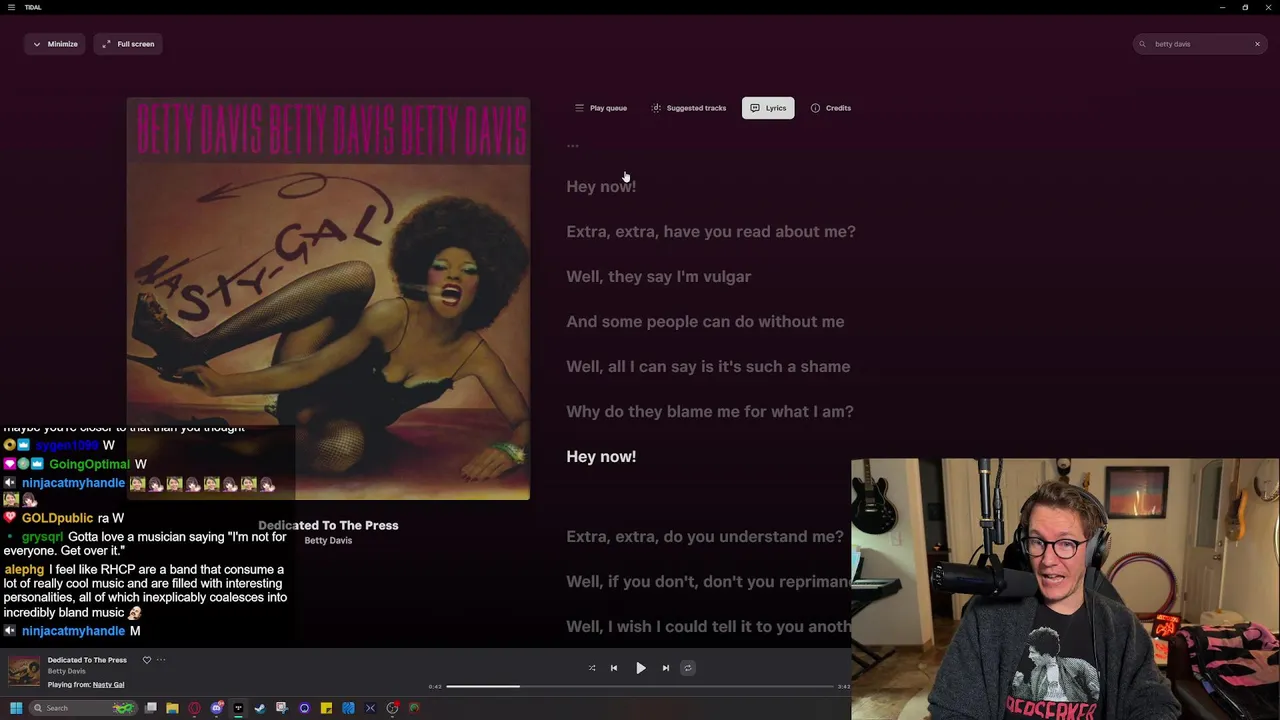The image size is (1280, 720).
Task: Open the small album thumbnail in player bar
Action: coord(24,671)
